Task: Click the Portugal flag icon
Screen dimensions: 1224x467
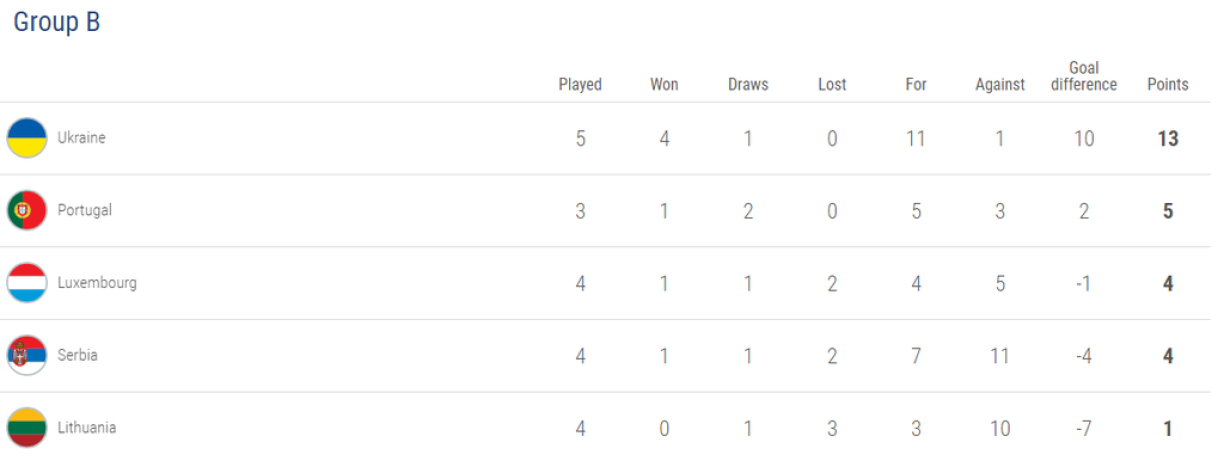Action: (27, 211)
